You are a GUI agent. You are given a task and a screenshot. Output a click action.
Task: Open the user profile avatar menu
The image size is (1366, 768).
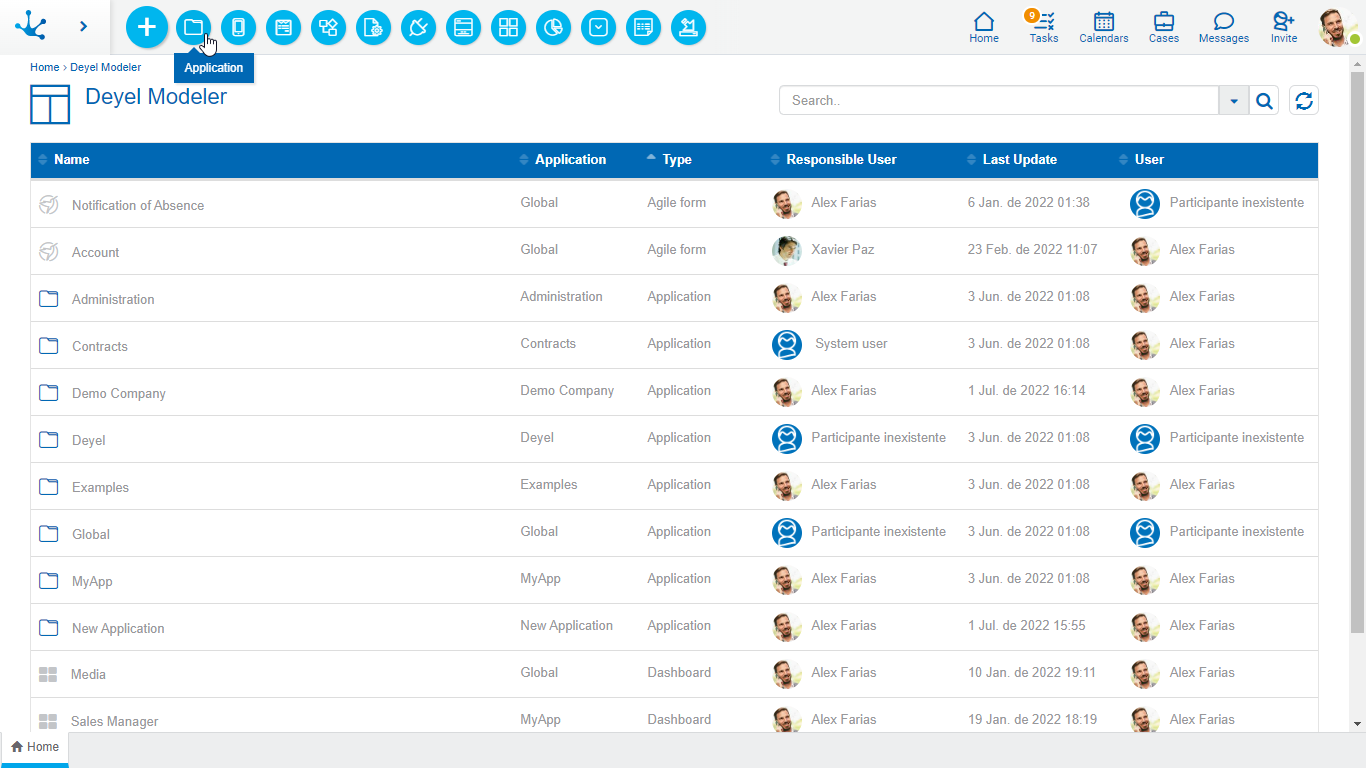(x=1338, y=27)
